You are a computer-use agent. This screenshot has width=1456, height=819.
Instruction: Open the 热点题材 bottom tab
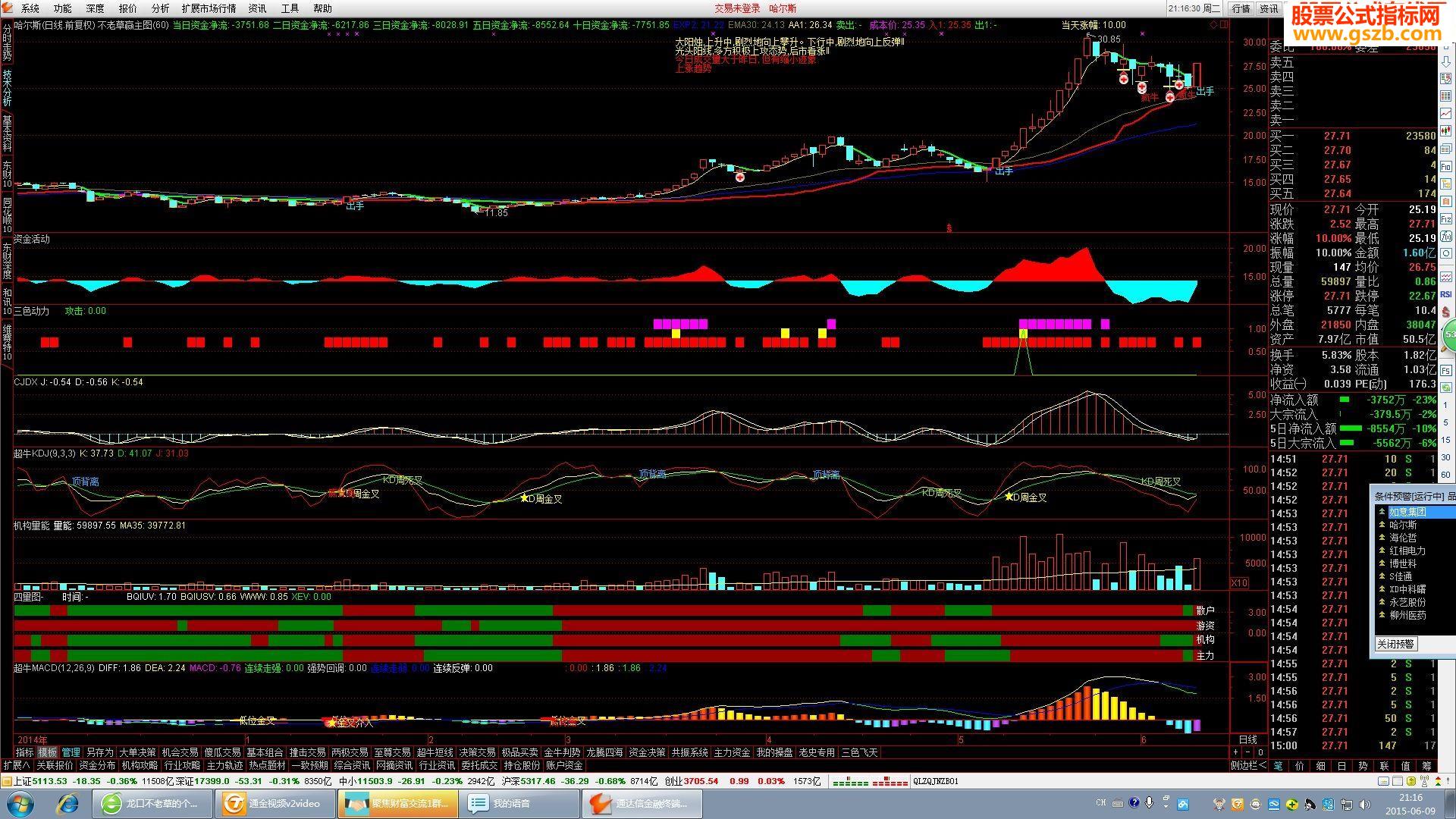click(267, 766)
